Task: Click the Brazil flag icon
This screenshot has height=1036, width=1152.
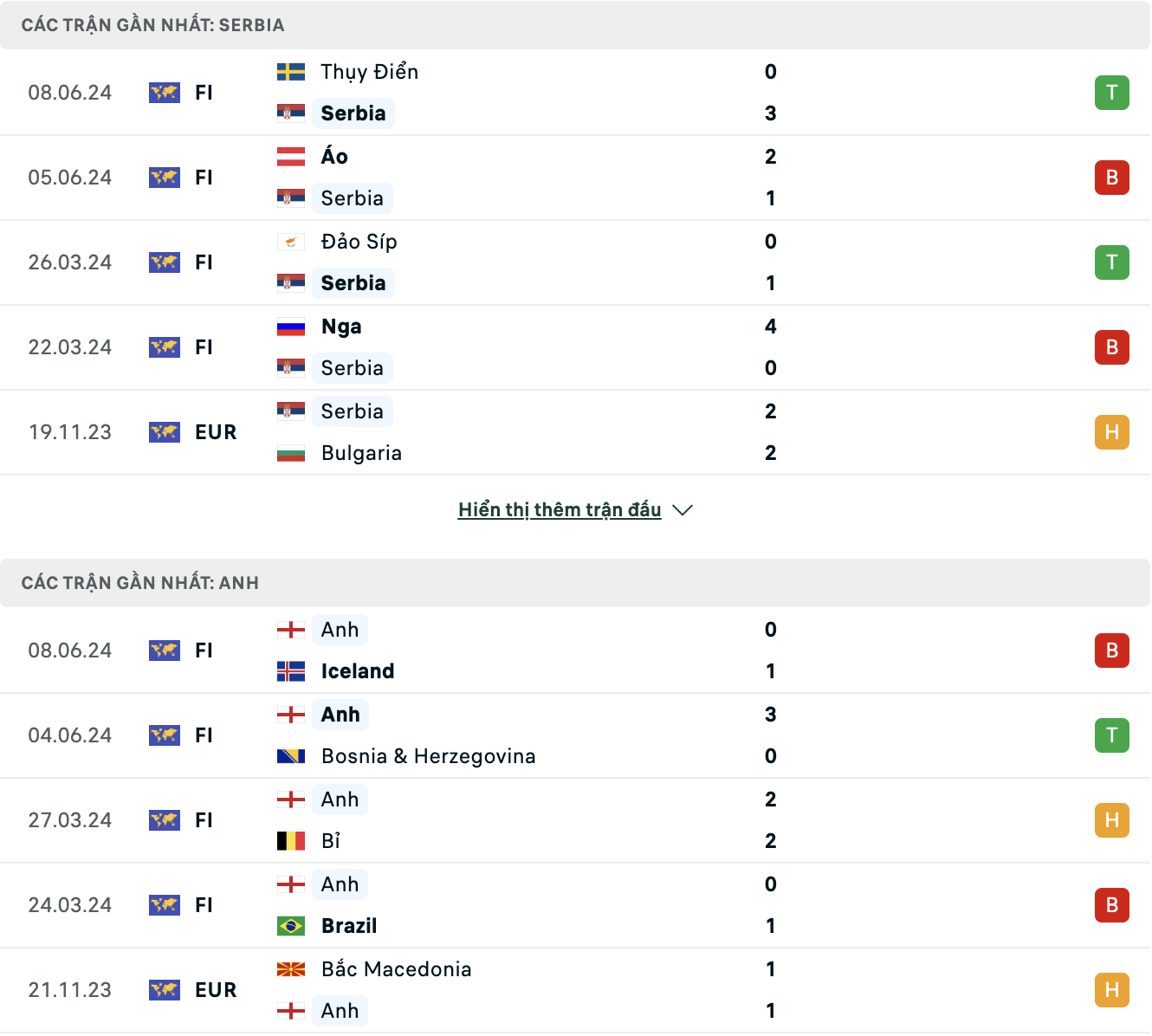Action: tap(291, 926)
